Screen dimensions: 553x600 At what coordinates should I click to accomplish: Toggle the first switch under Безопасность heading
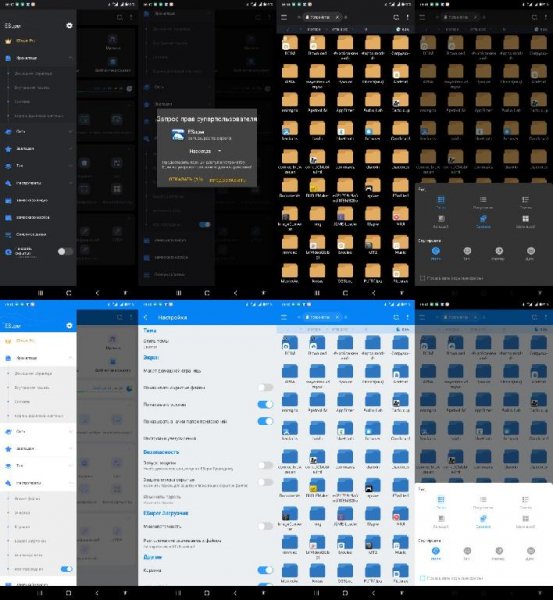[x=265, y=465]
